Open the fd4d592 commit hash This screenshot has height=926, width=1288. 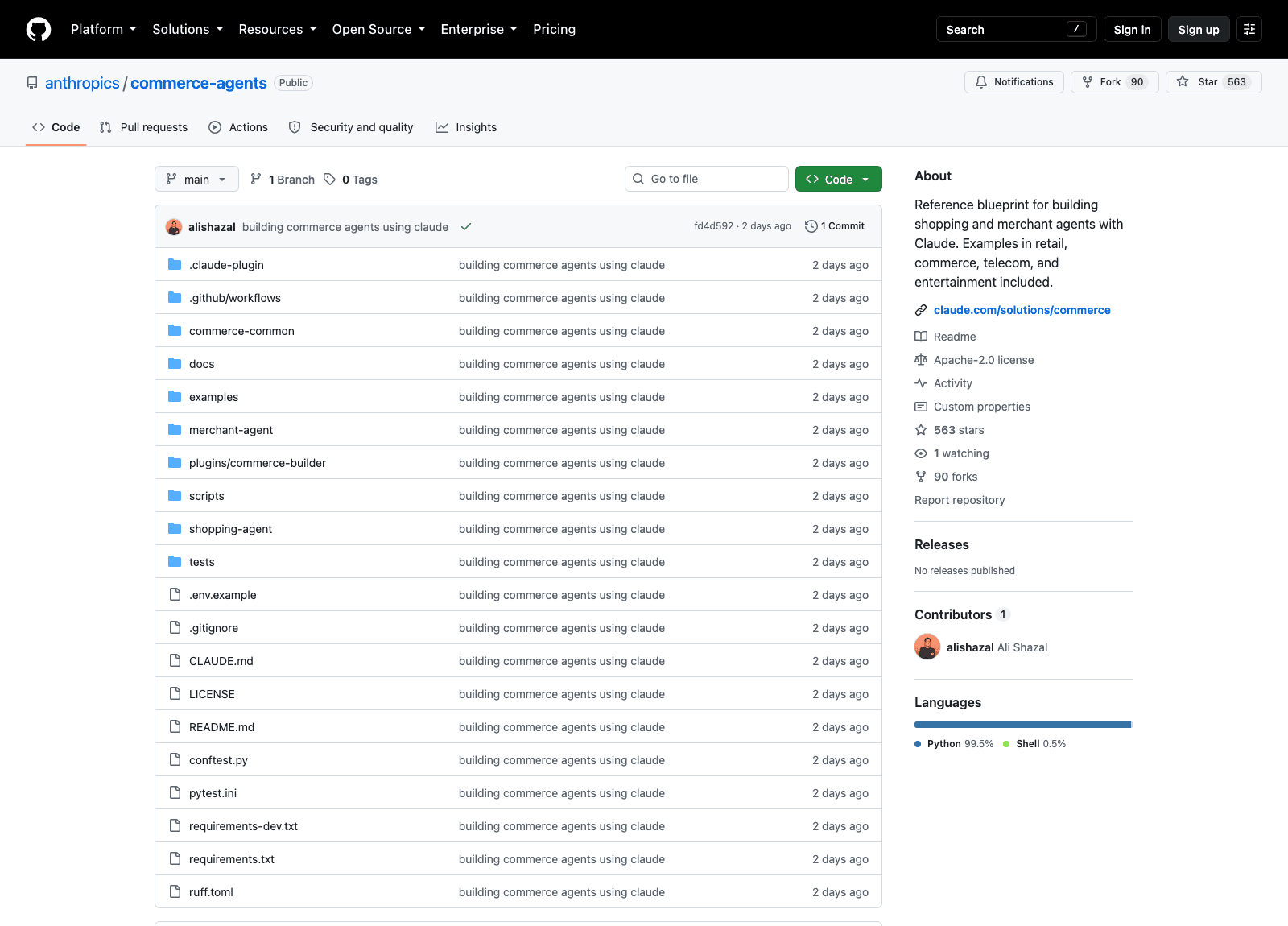[x=714, y=226]
